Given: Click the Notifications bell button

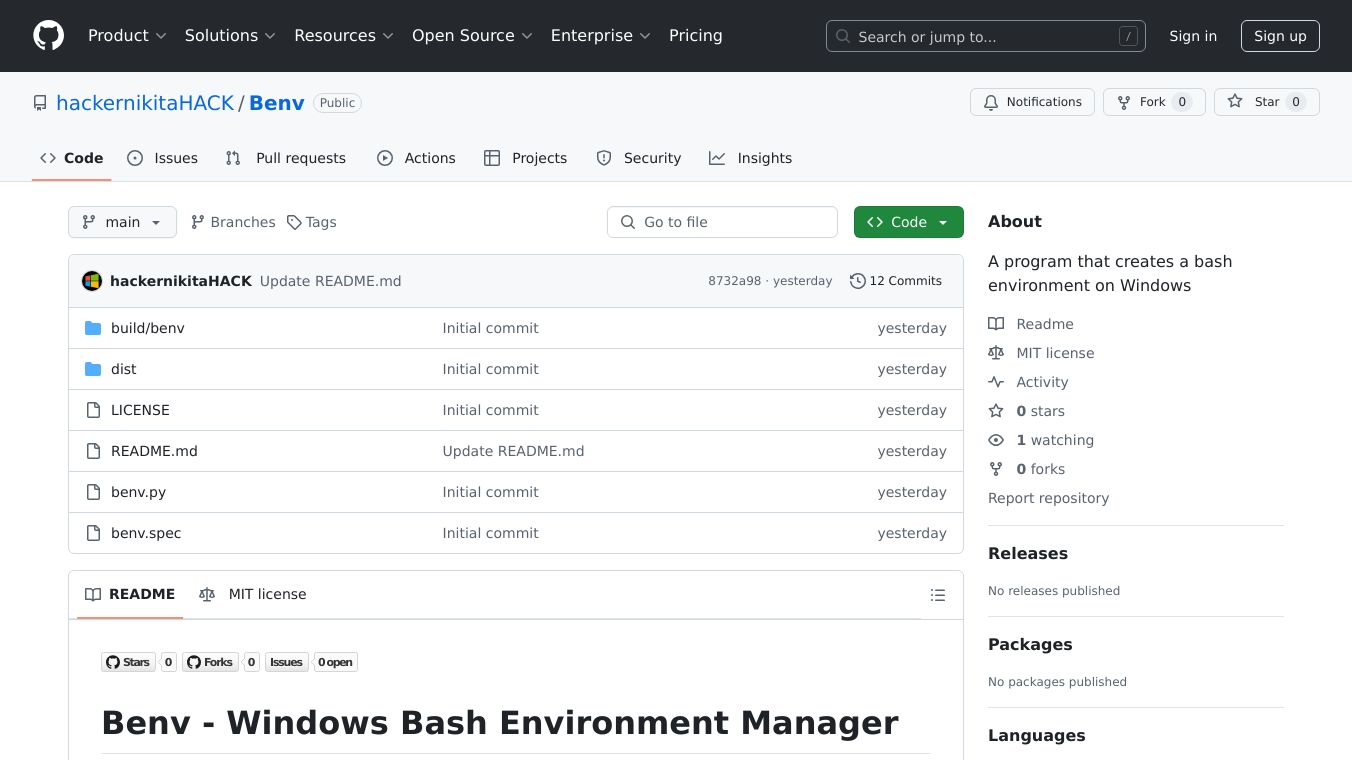Looking at the screenshot, I should click(x=1032, y=102).
